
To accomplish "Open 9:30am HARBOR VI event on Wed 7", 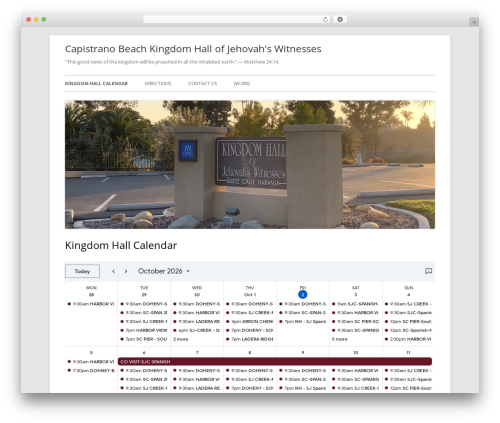I will (197, 379).
